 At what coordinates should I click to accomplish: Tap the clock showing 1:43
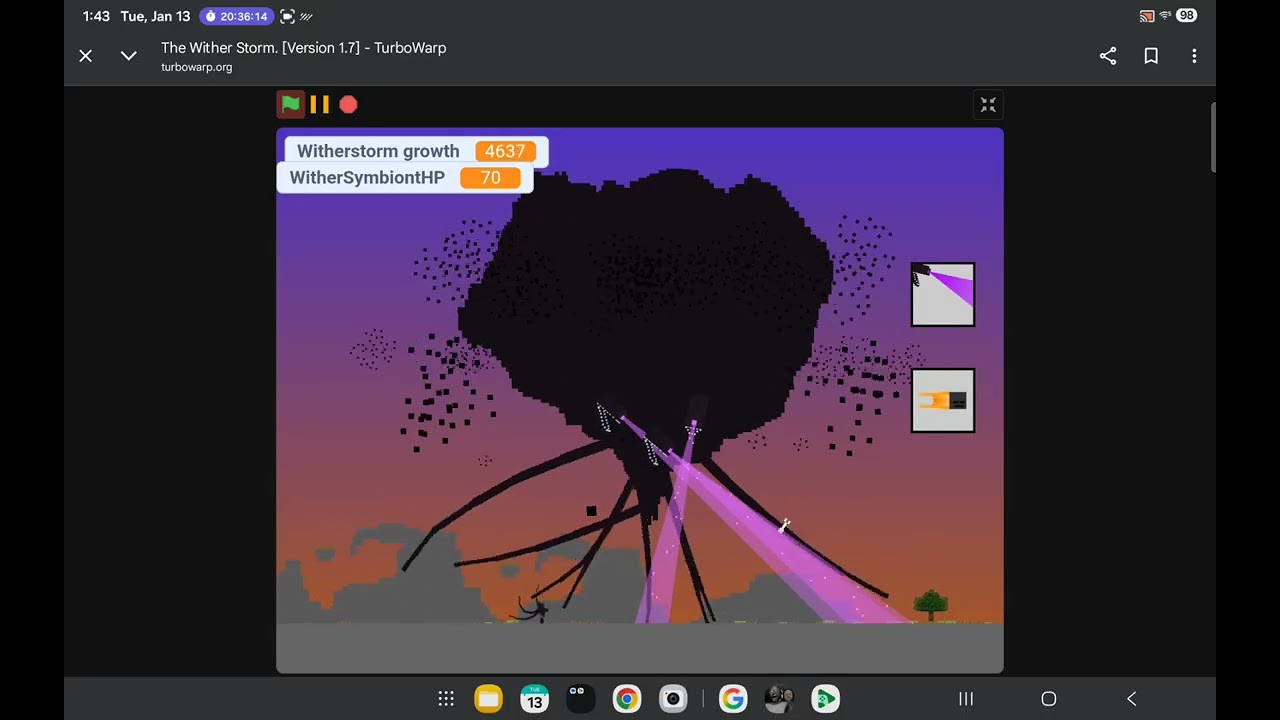pyautogui.click(x=96, y=16)
